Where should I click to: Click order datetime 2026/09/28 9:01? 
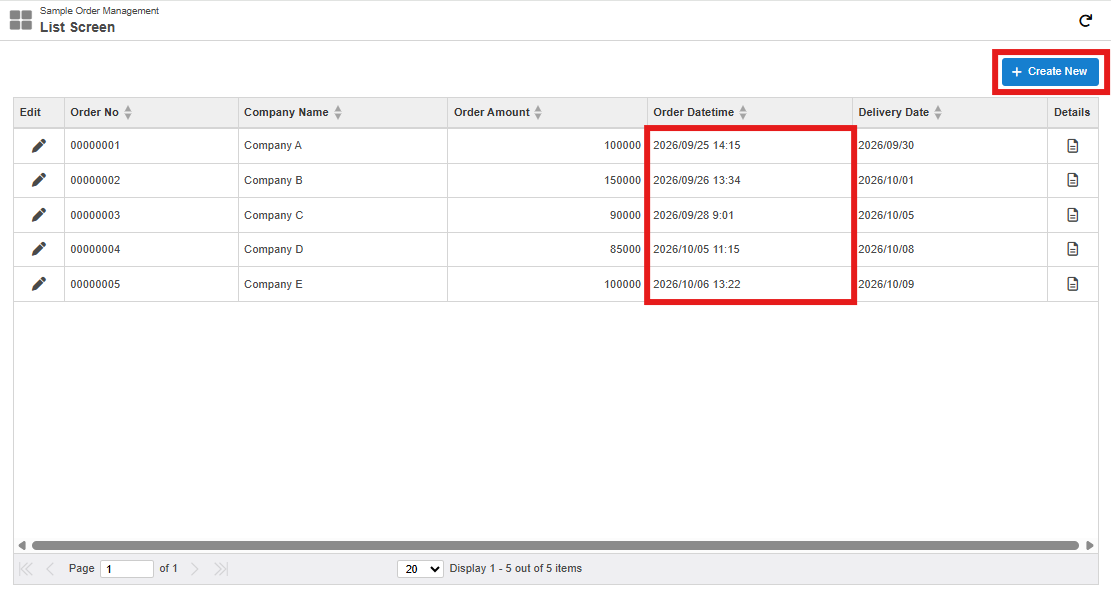(693, 215)
